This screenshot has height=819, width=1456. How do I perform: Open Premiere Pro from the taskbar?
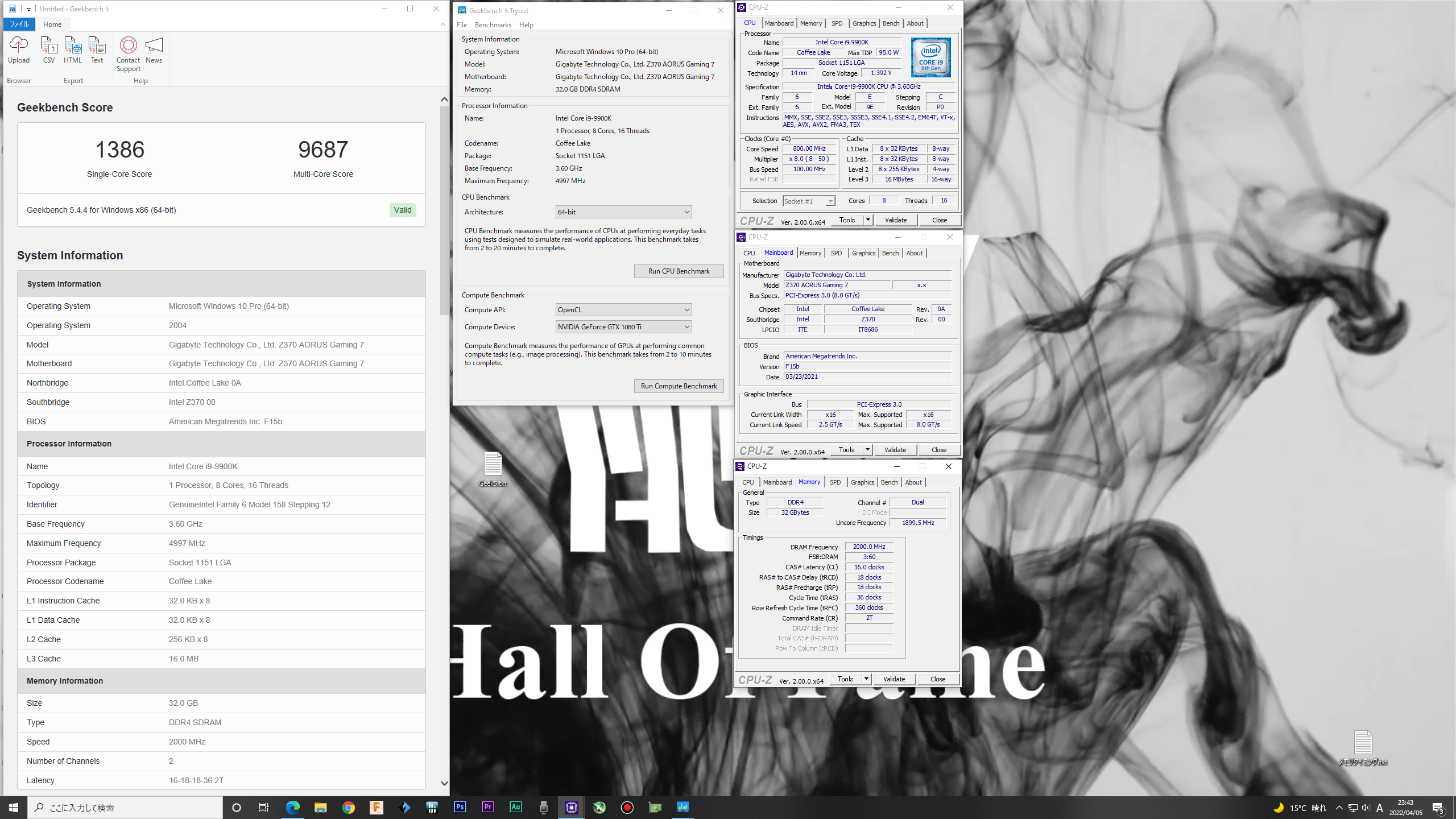point(488,807)
